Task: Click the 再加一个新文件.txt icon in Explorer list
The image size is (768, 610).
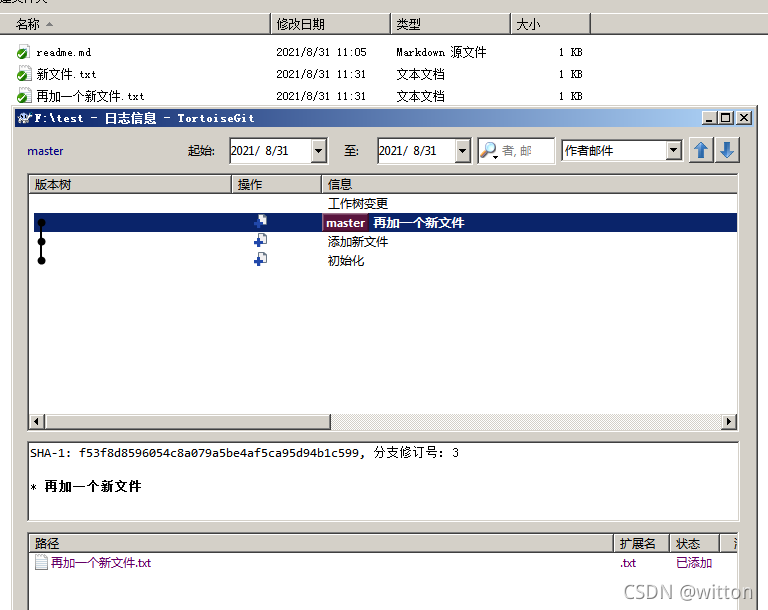Action: [x=23, y=96]
